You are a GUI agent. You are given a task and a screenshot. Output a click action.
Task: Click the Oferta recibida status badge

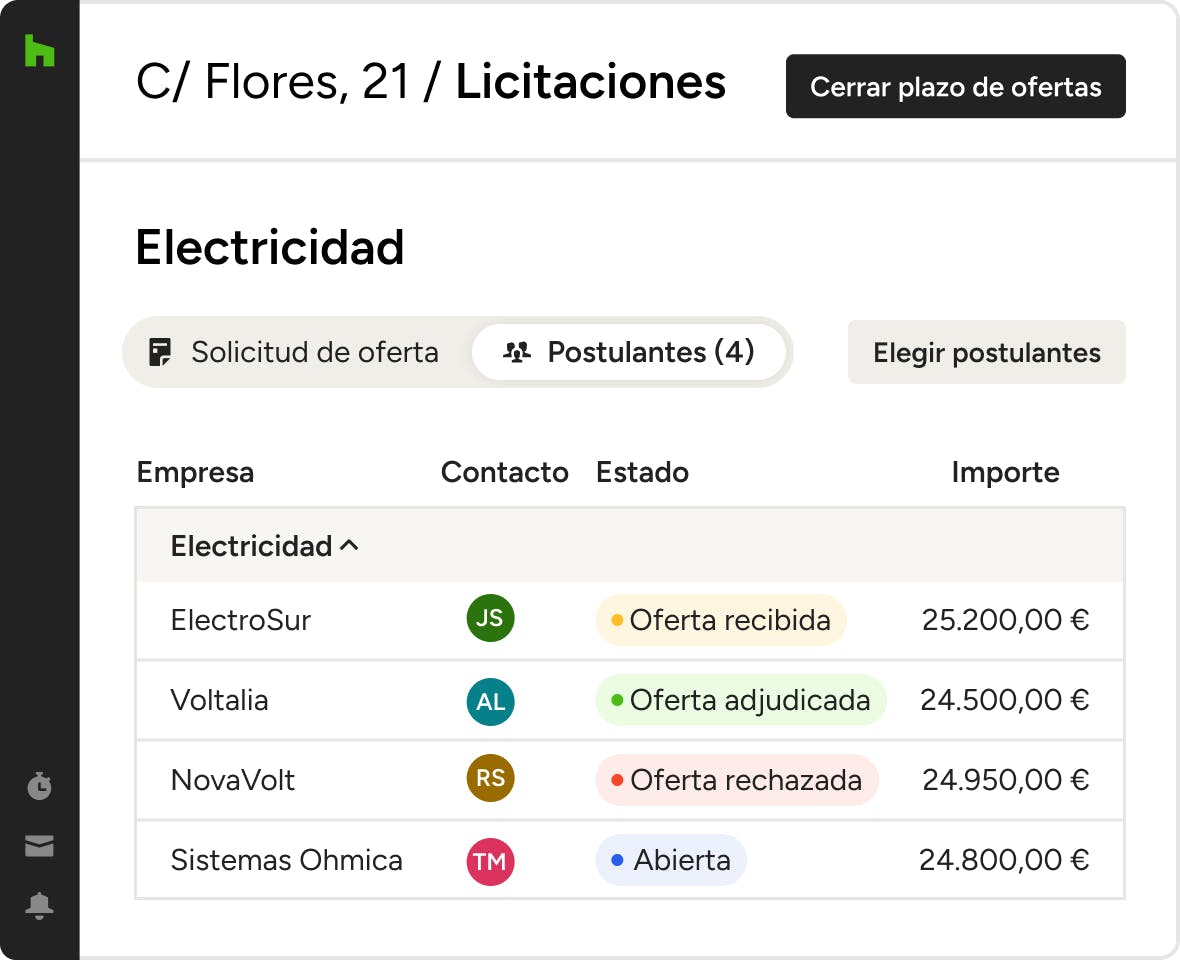click(720, 620)
